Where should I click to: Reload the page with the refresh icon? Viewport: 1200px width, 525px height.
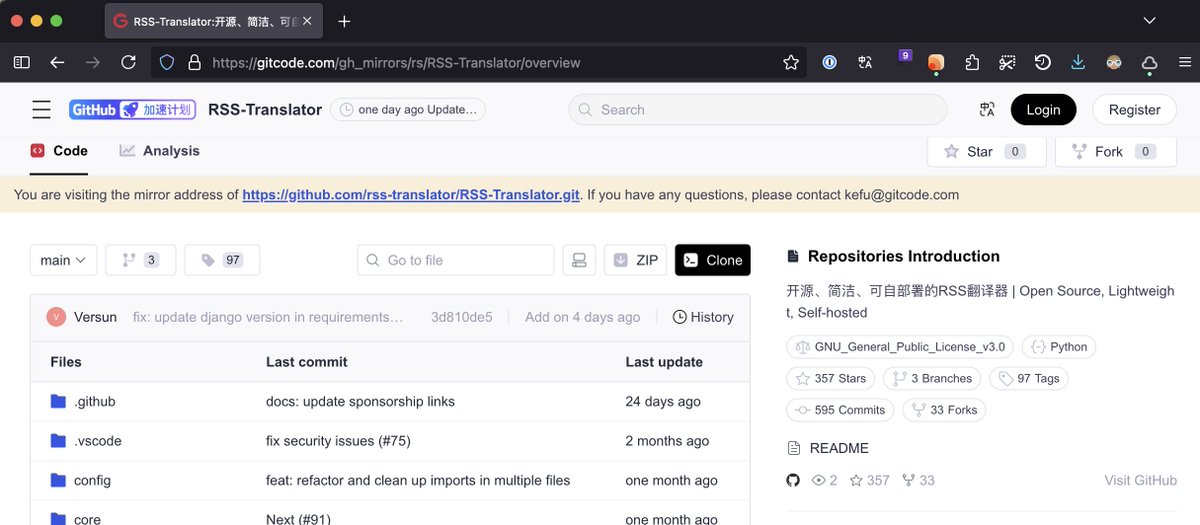pyautogui.click(x=128, y=62)
